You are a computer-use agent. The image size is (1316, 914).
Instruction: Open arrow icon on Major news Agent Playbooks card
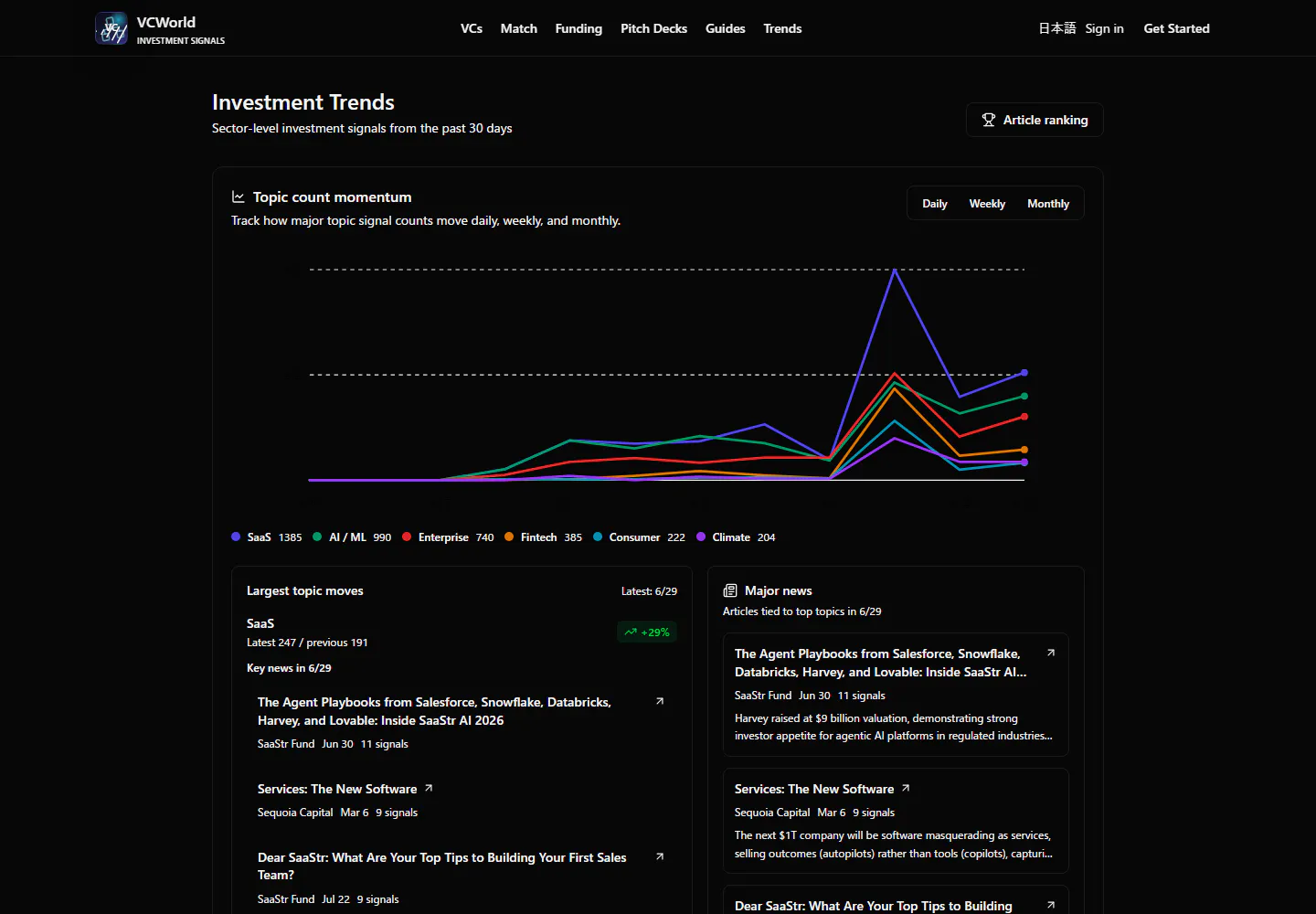pos(1051,653)
